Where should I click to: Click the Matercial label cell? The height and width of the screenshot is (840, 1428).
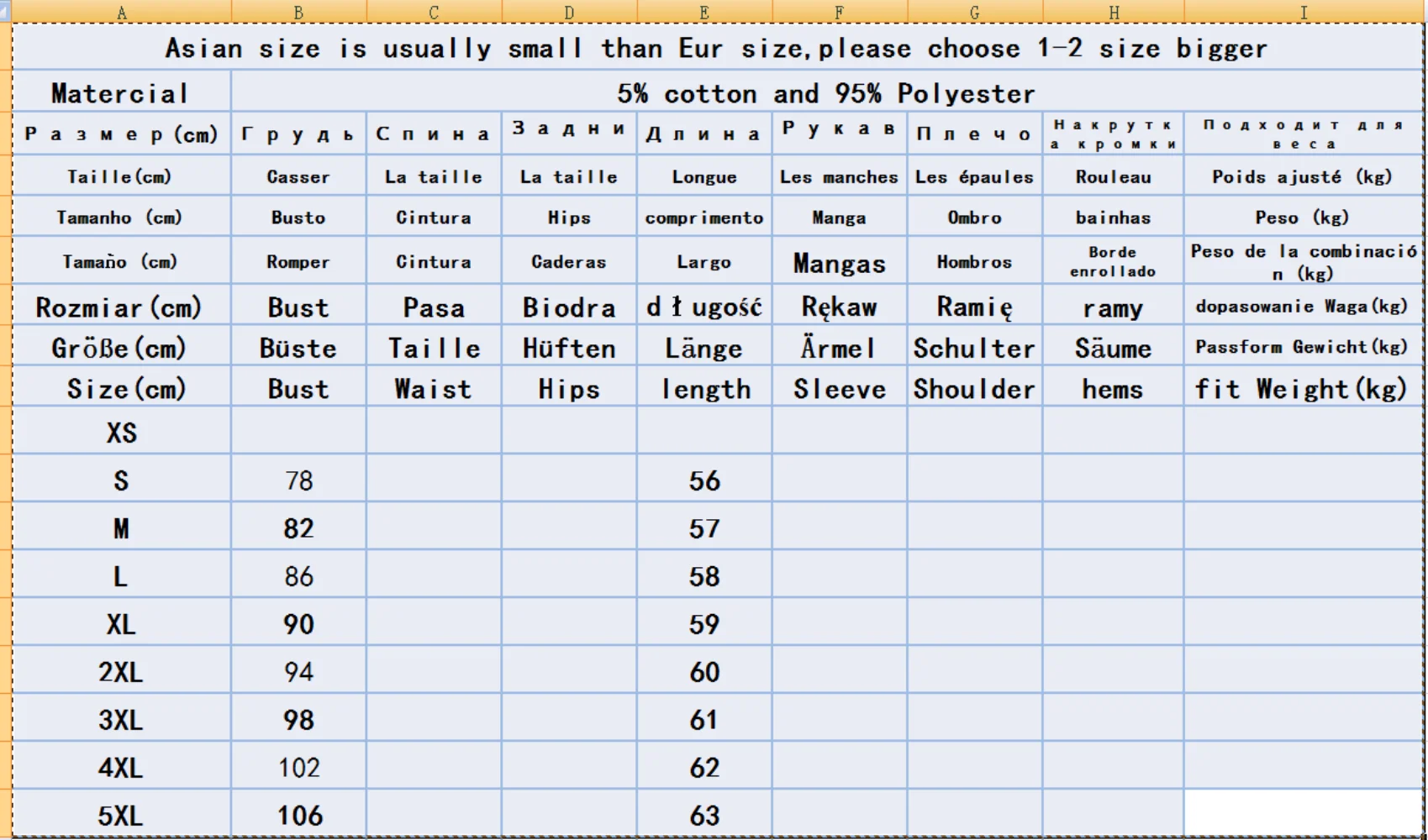(x=120, y=92)
